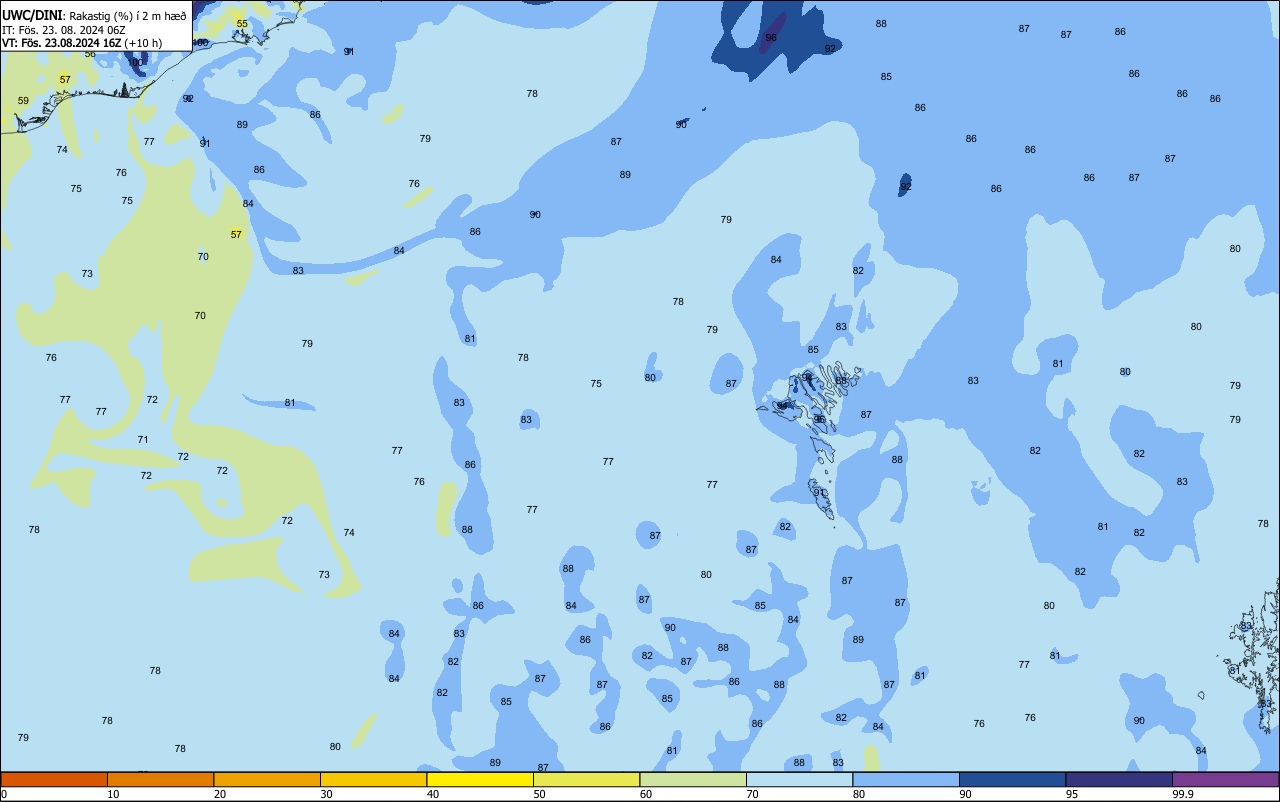Click the 0–10 dark orange legend swatch
The width and height of the screenshot is (1280, 802).
pos(54,779)
